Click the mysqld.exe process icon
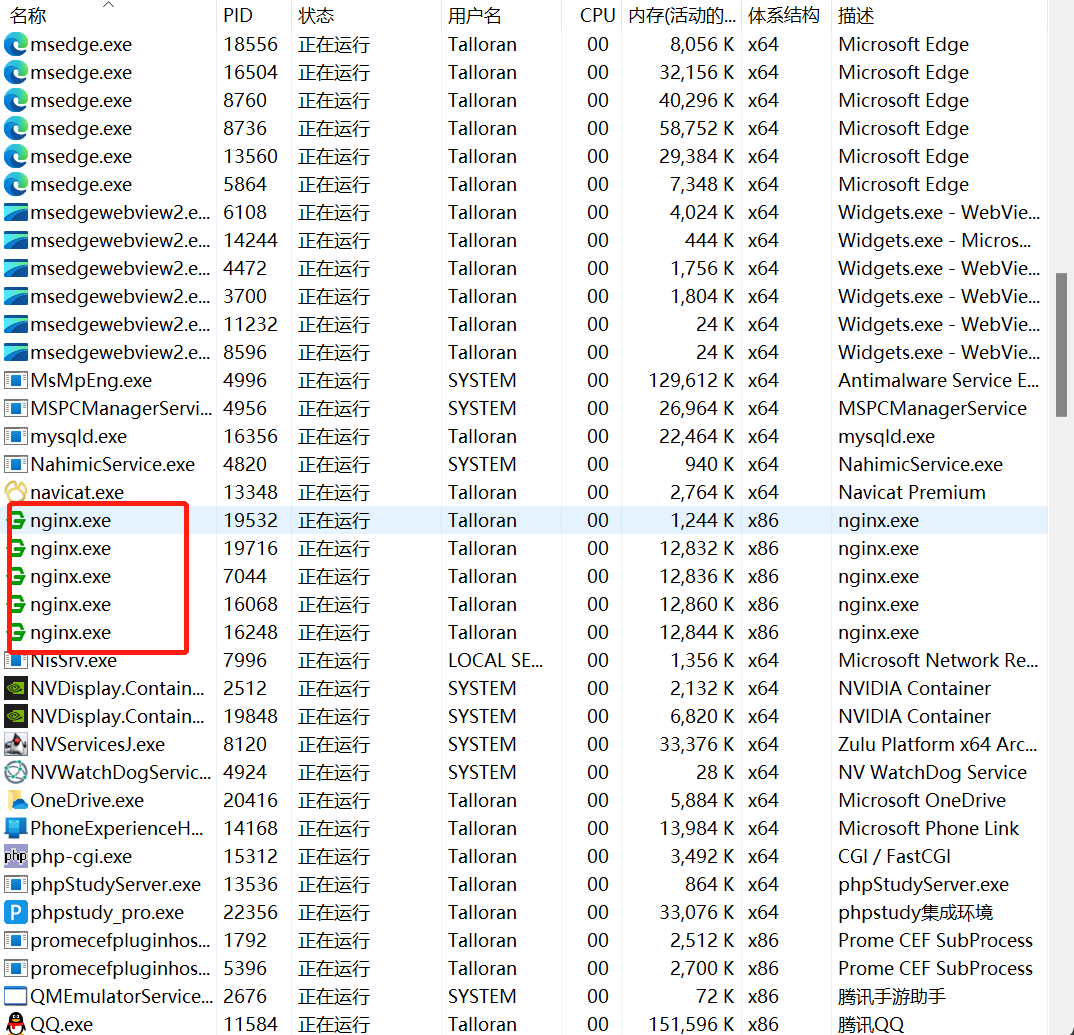This screenshot has width=1074, height=1035. pyautogui.click(x=16, y=436)
